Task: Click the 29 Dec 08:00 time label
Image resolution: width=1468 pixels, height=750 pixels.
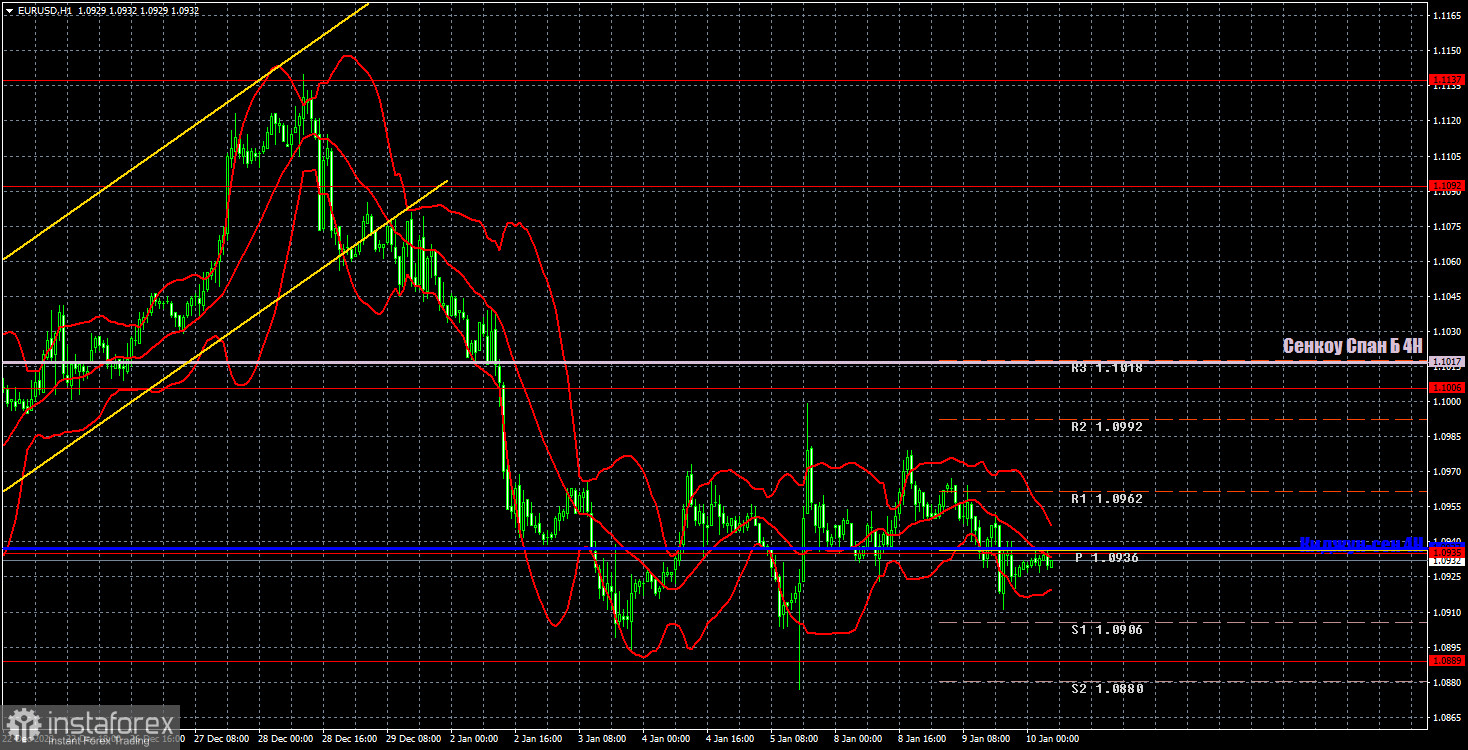Action: point(413,740)
